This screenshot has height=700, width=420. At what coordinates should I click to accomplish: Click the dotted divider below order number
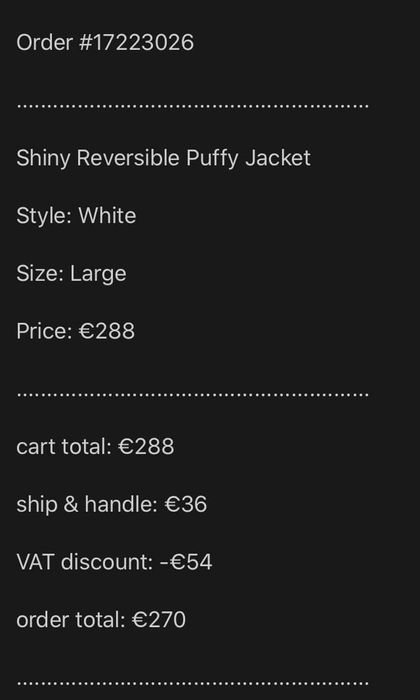coord(192,107)
